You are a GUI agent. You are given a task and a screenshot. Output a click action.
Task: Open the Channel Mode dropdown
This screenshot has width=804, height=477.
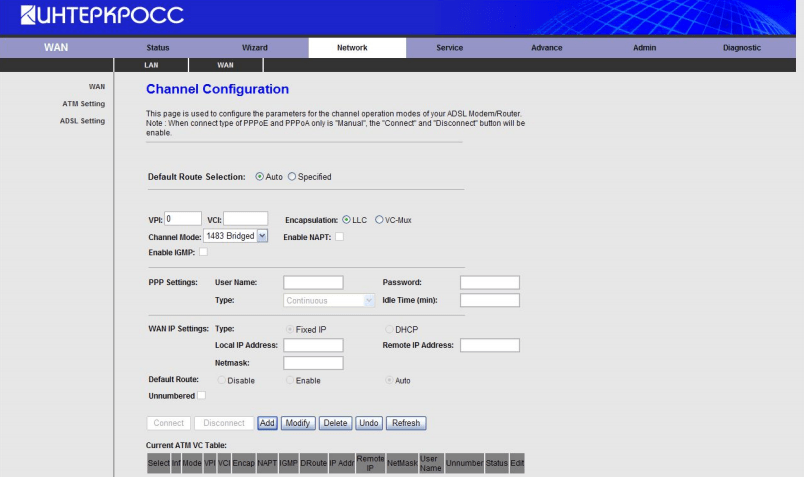point(236,236)
